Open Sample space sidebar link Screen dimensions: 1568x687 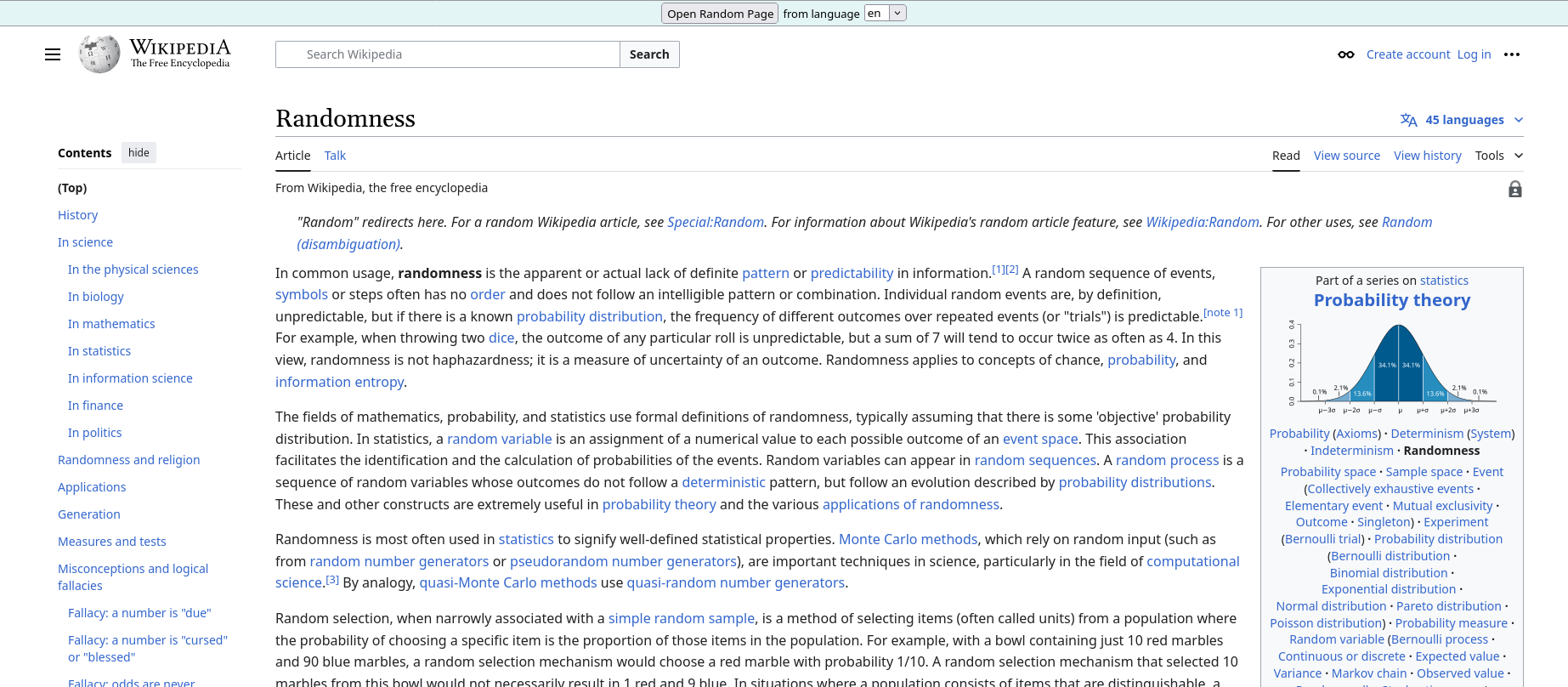point(1424,472)
